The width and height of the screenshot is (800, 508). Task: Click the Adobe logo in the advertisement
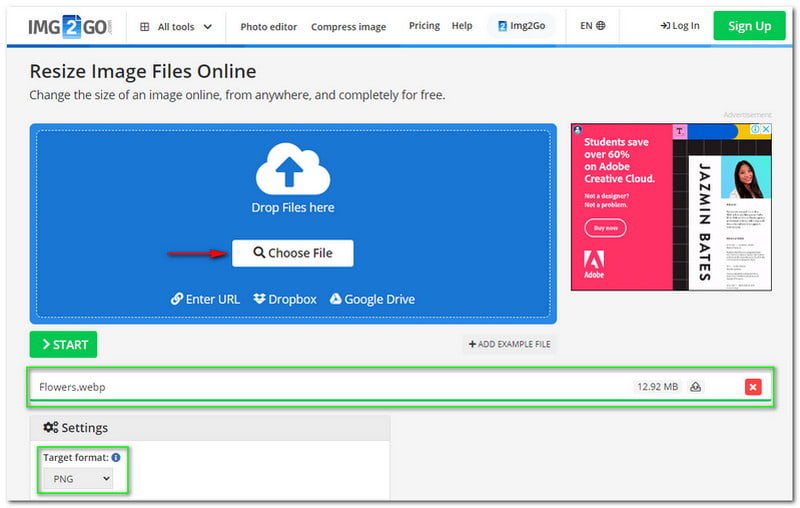point(593,265)
